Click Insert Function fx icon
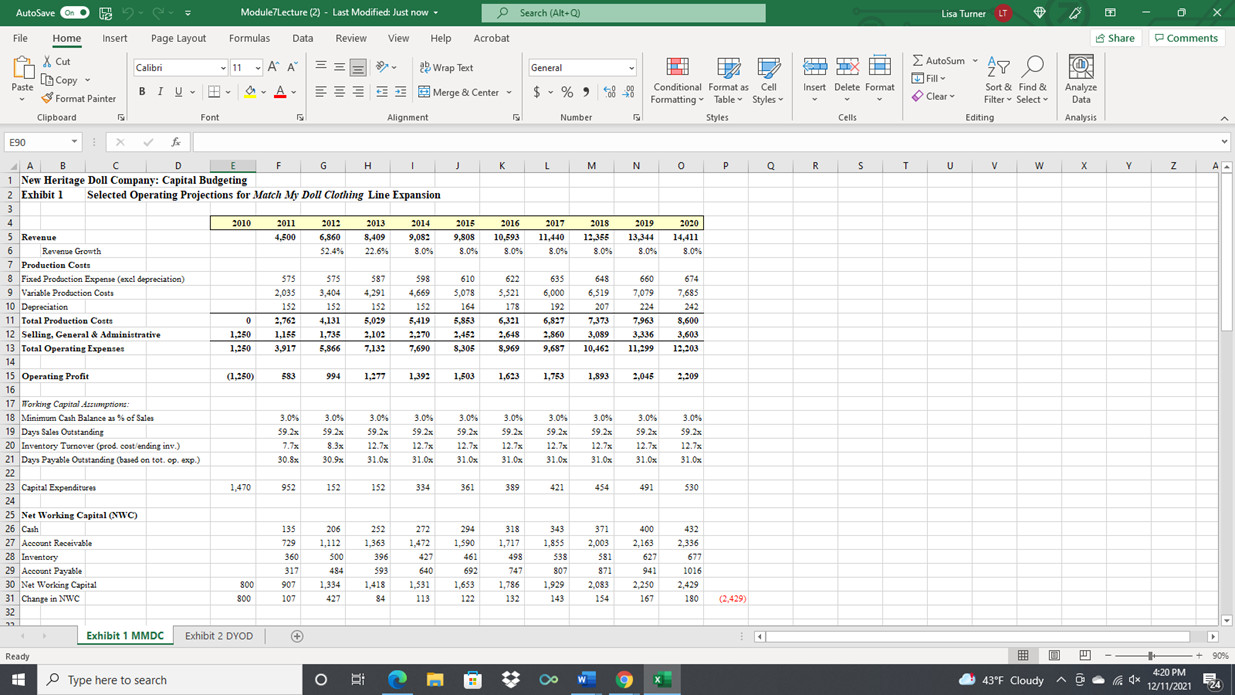 (175, 142)
